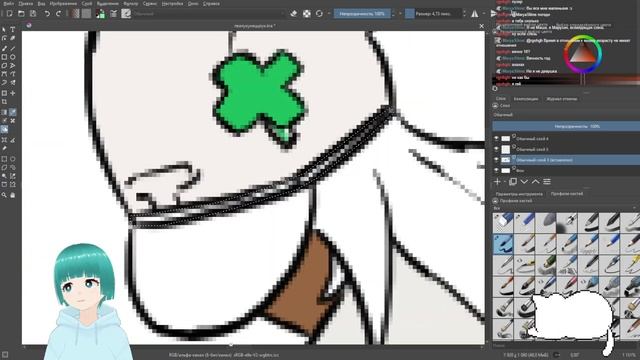Select the Measure tool in toolbox
This screenshot has height=360, width=640.
click(x=13, y=140)
